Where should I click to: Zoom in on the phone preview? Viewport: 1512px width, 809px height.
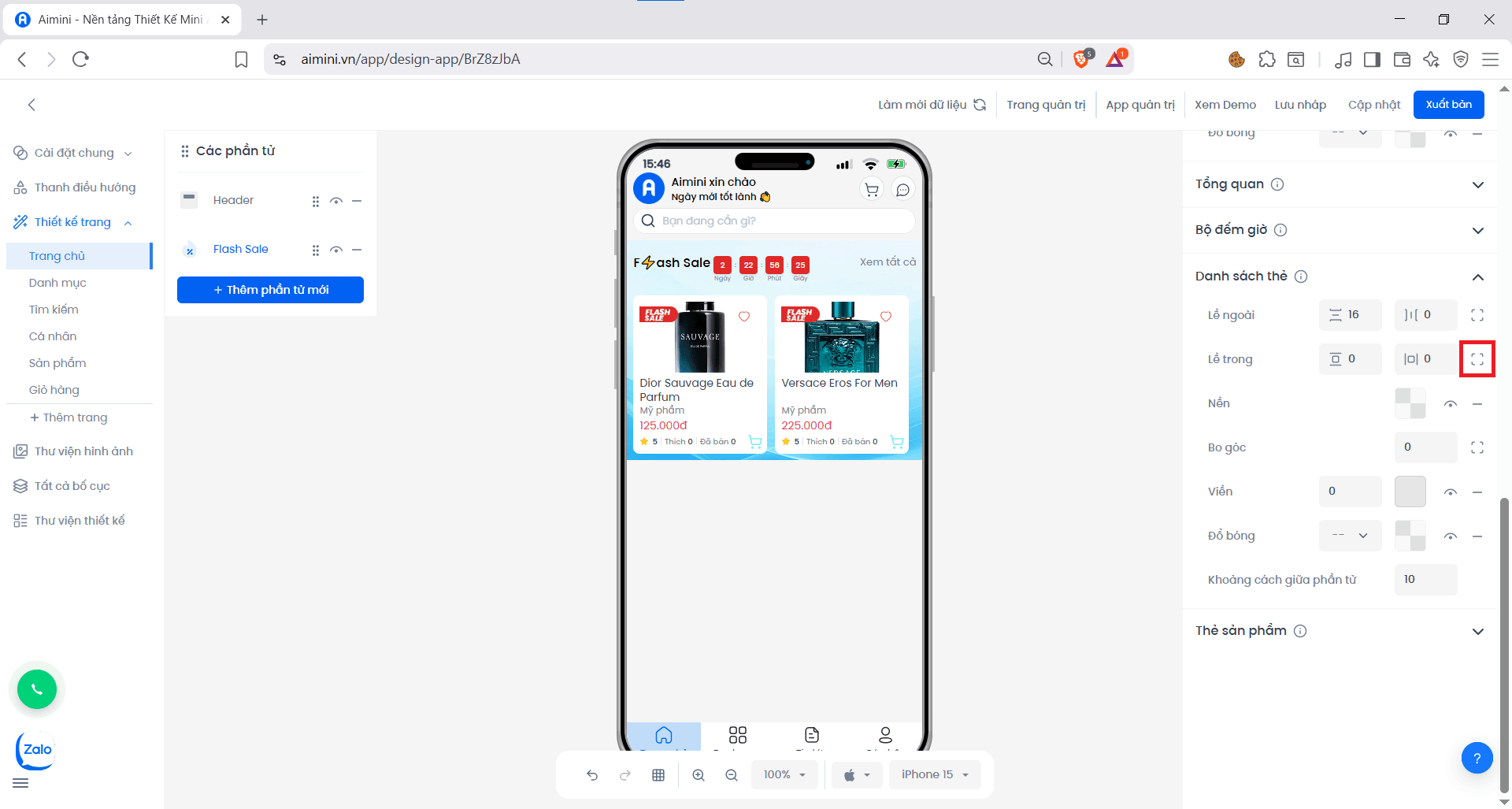click(x=699, y=775)
